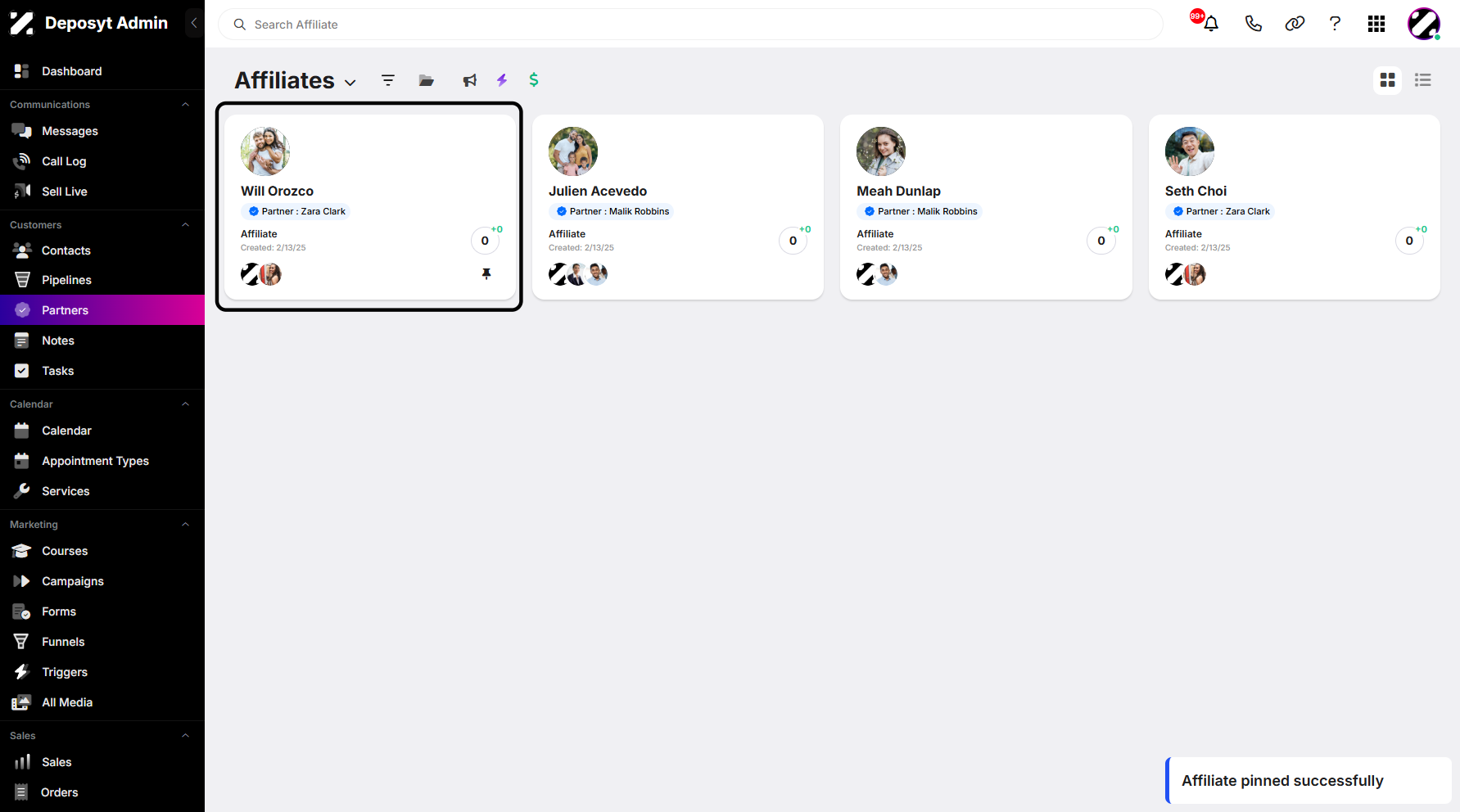
Task: Go to Messages
Action: click(x=102, y=131)
